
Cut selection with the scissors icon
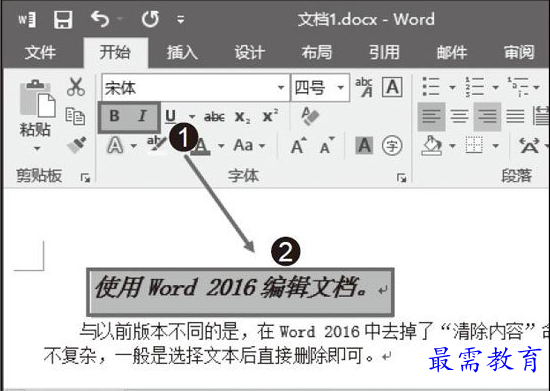click(x=76, y=87)
